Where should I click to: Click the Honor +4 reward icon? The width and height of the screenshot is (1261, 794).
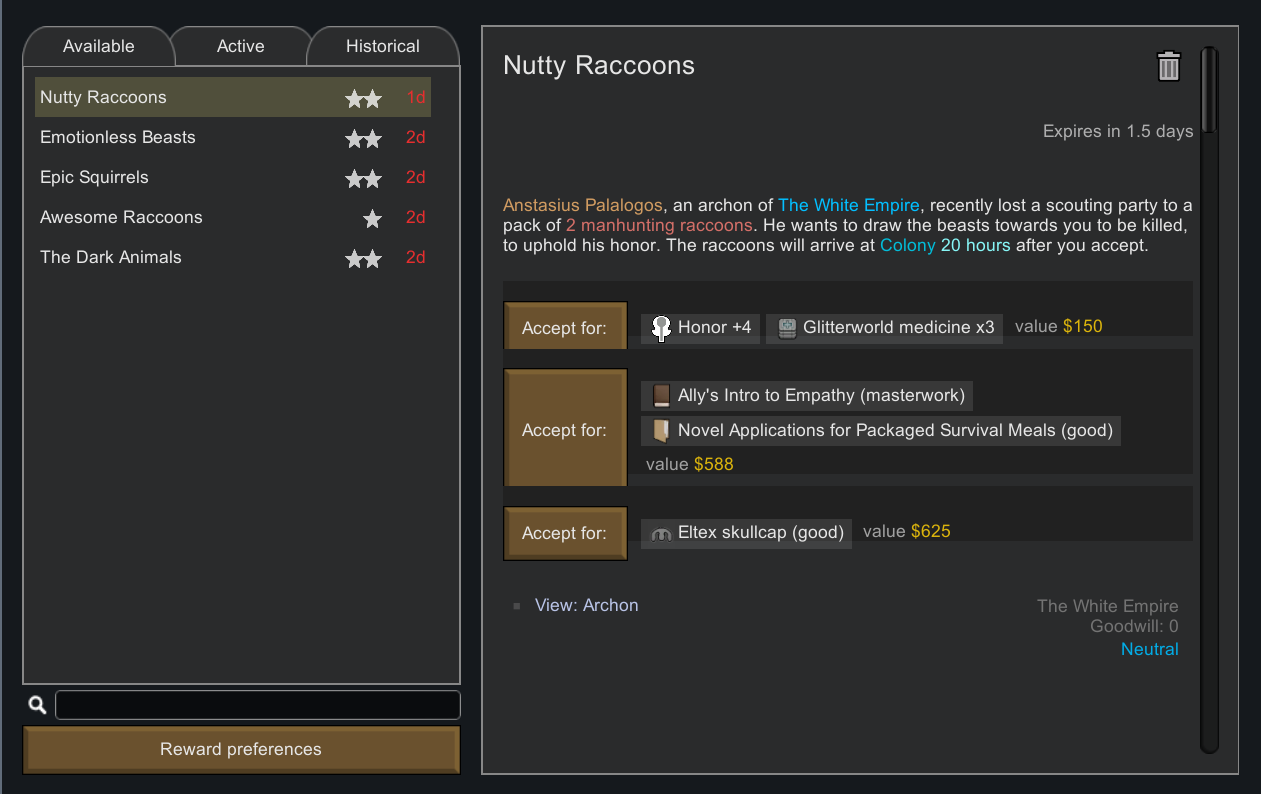click(x=660, y=328)
